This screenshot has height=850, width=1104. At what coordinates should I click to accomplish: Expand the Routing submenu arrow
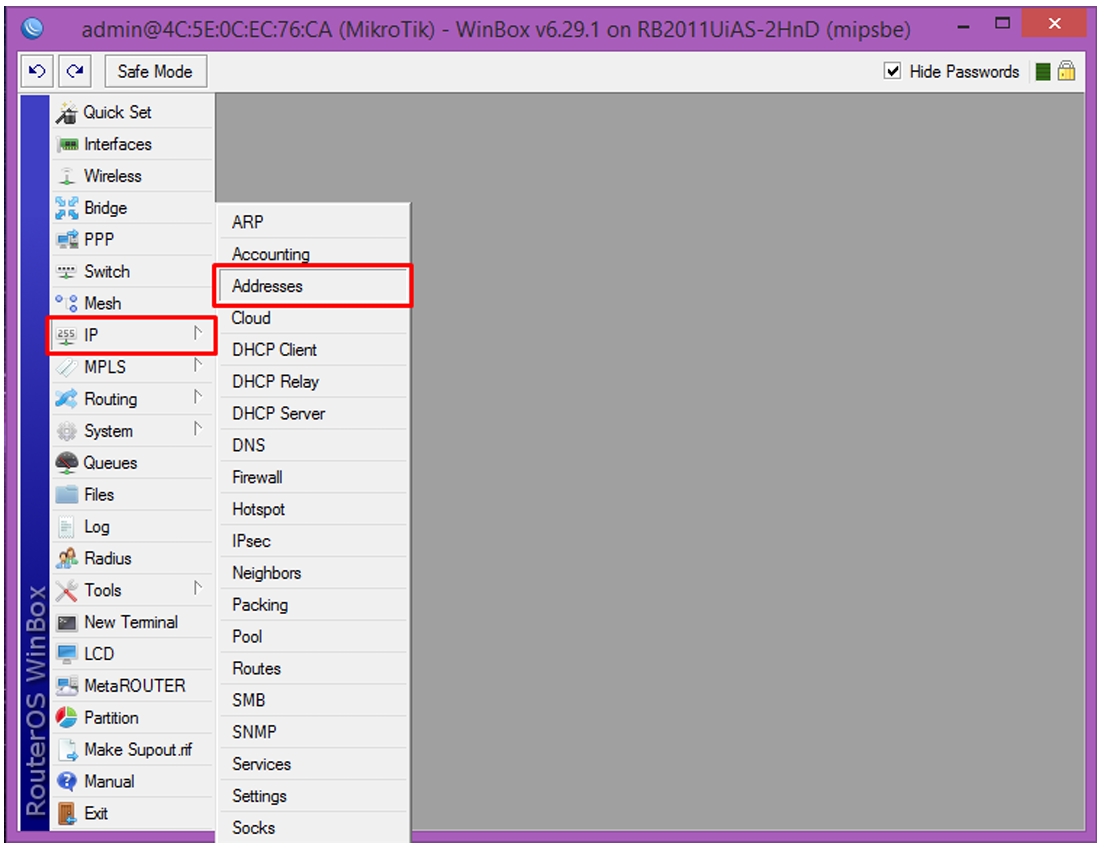[x=198, y=397]
